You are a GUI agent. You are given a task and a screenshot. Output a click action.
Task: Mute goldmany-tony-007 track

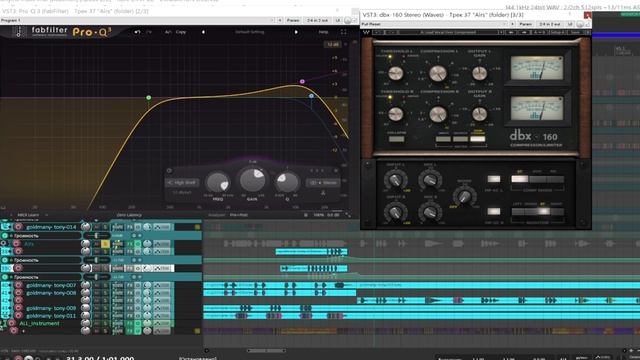(x=97, y=285)
